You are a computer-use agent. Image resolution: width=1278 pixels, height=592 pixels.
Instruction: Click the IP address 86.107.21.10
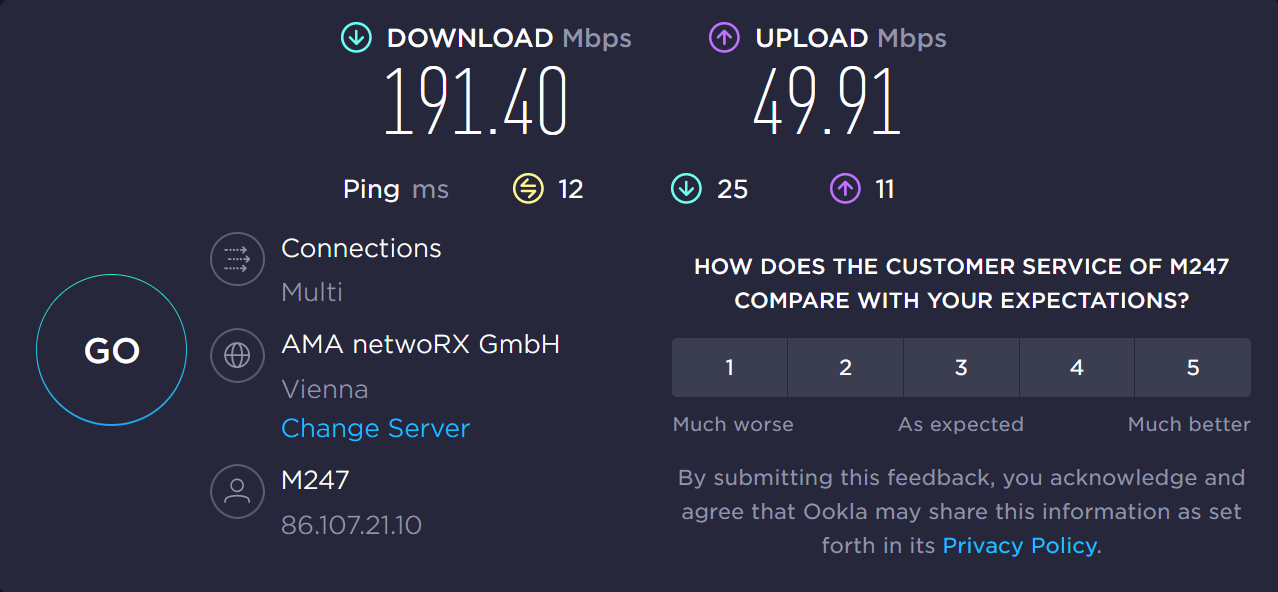pos(351,524)
